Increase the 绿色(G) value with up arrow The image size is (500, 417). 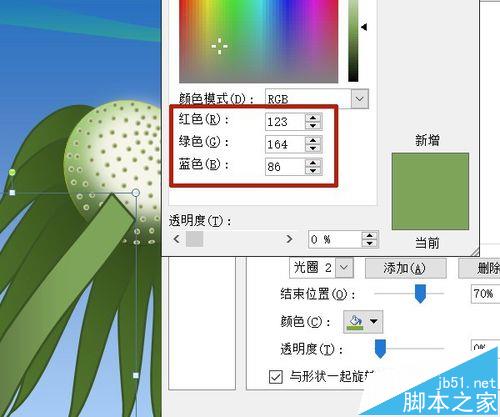pyautogui.click(x=313, y=140)
